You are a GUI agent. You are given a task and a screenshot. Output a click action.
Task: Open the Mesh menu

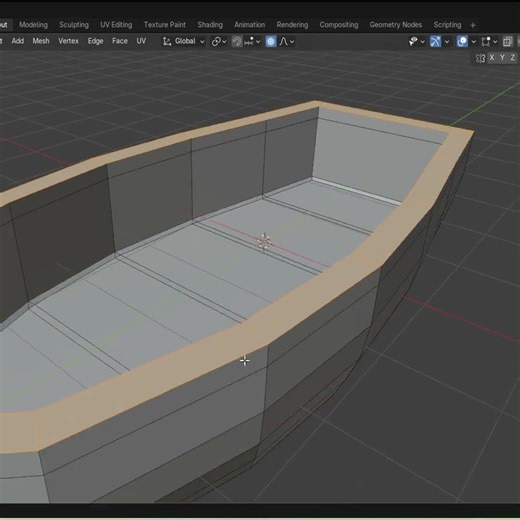pyautogui.click(x=41, y=41)
